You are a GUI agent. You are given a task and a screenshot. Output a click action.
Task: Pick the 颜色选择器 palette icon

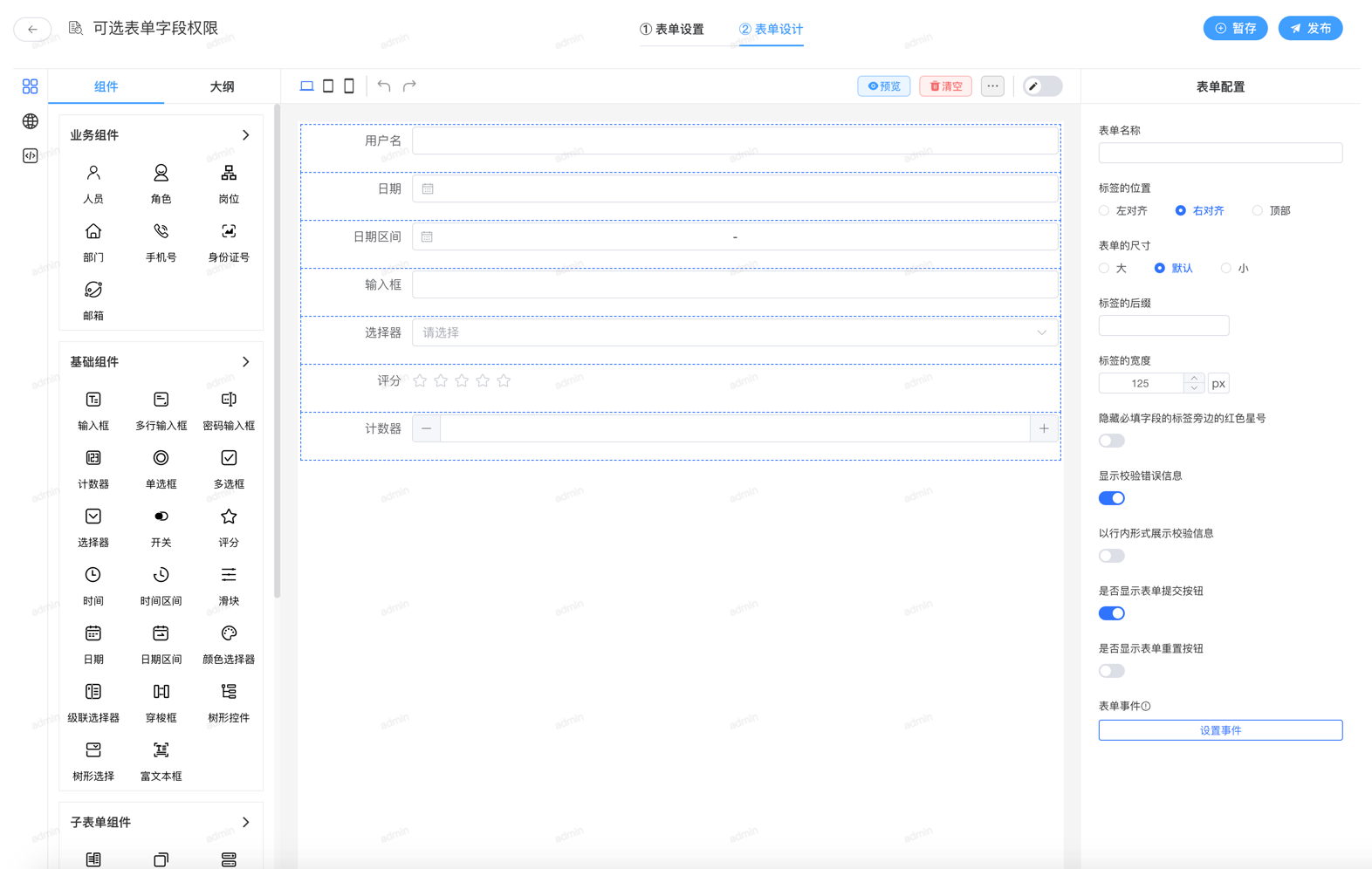229,634
